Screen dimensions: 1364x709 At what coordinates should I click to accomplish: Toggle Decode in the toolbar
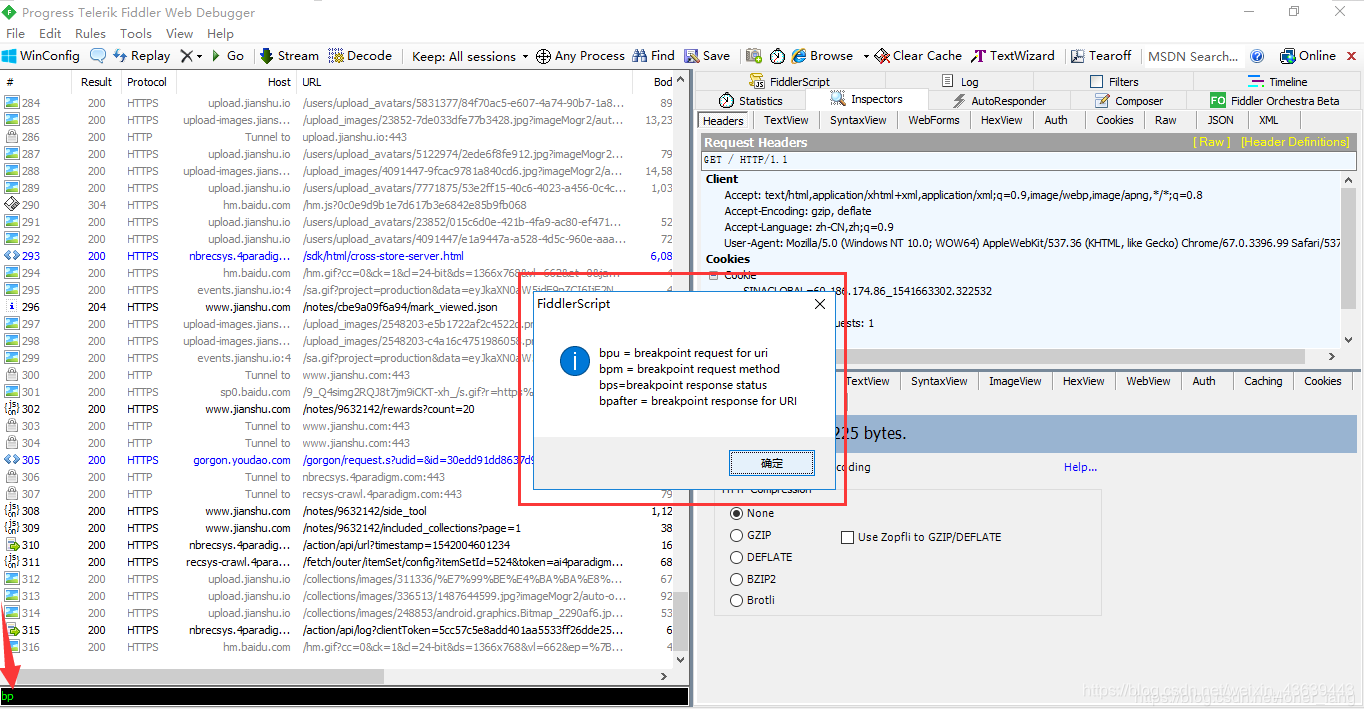360,56
